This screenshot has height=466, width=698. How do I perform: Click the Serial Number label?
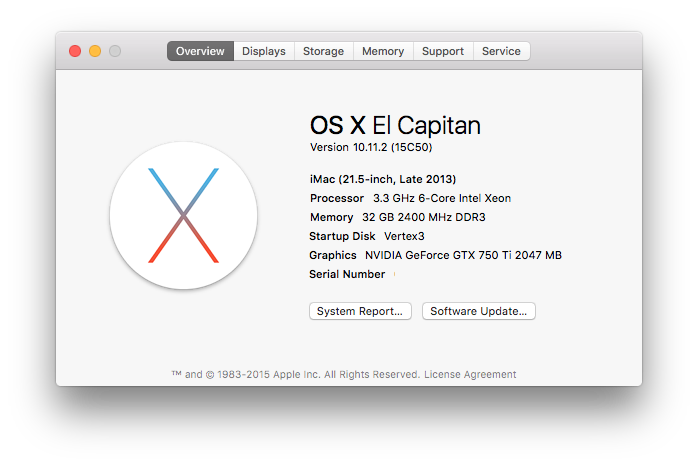tap(347, 274)
